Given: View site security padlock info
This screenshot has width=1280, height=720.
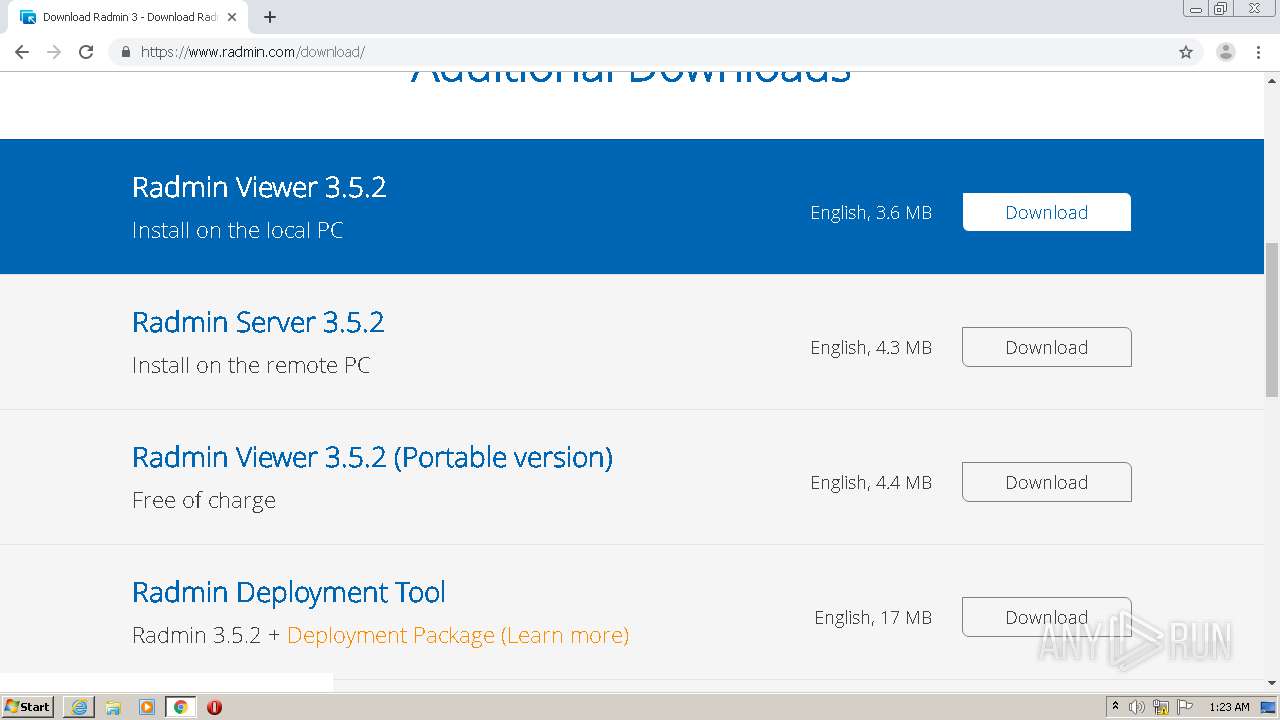Looking at the screenshot, I should (x=126, y=52).
